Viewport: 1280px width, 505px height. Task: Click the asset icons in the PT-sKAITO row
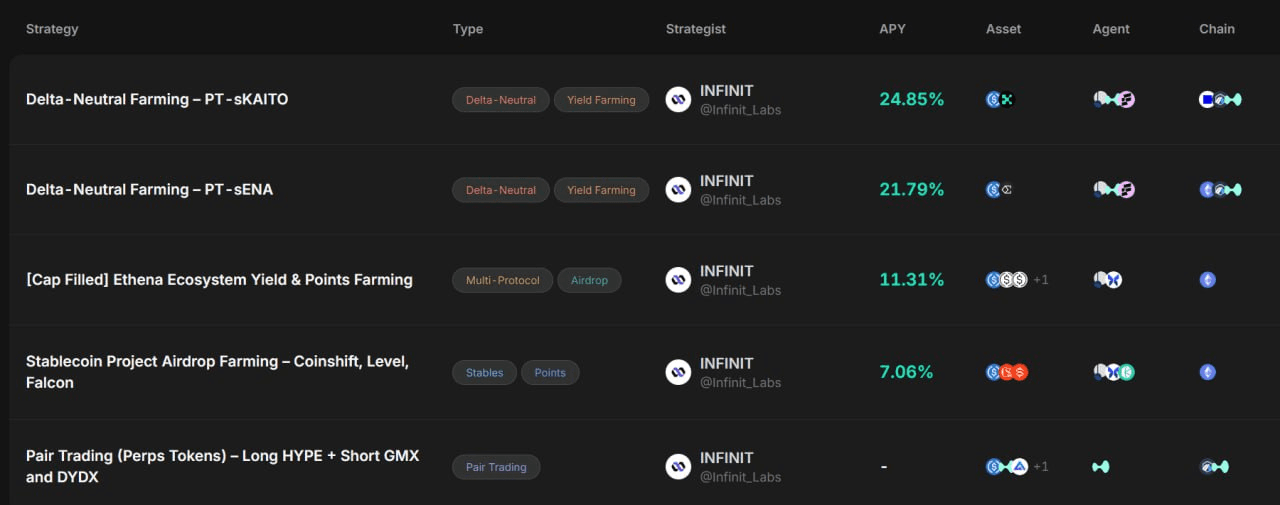coord(1000,99)
